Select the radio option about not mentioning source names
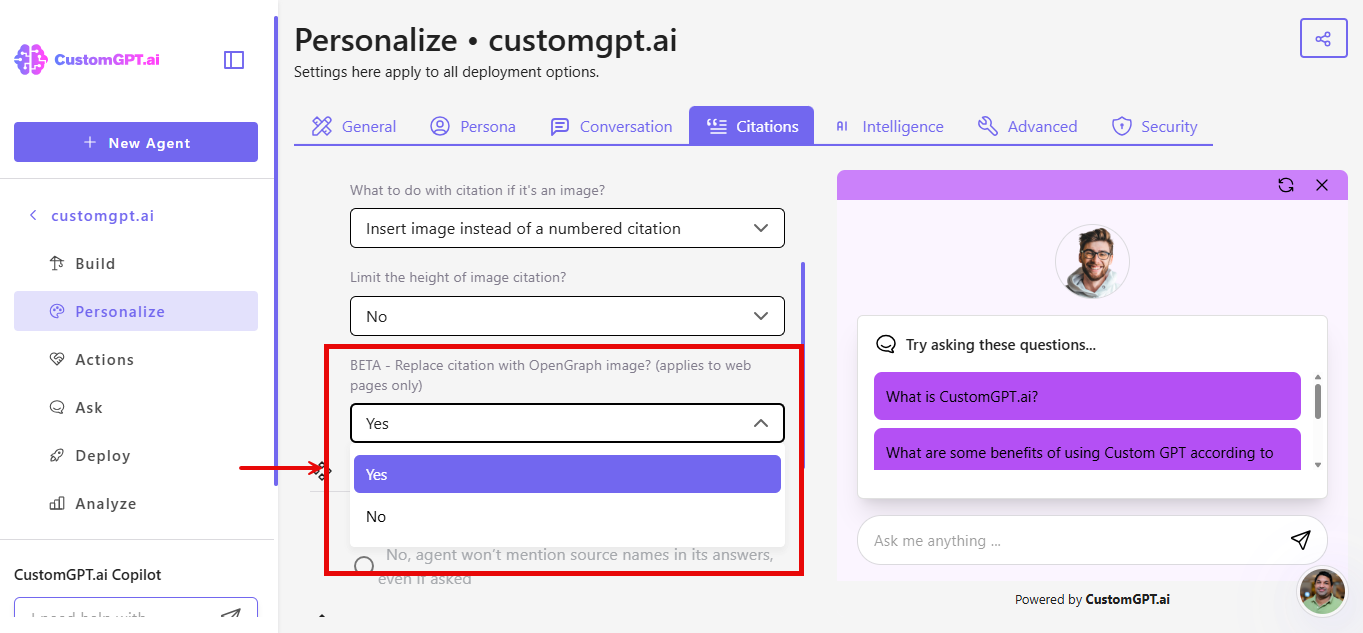This screenshot has height=633, width=1363. 364,565
